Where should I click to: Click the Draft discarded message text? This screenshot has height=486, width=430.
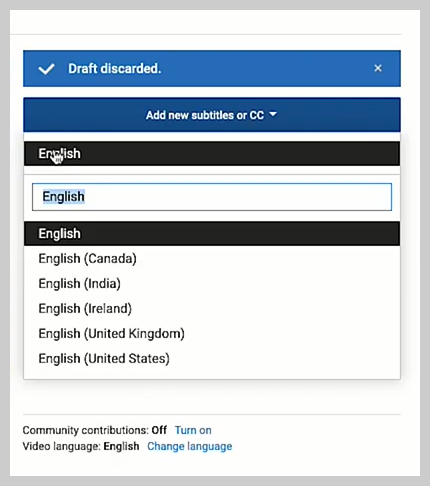(x=115, y=69)
